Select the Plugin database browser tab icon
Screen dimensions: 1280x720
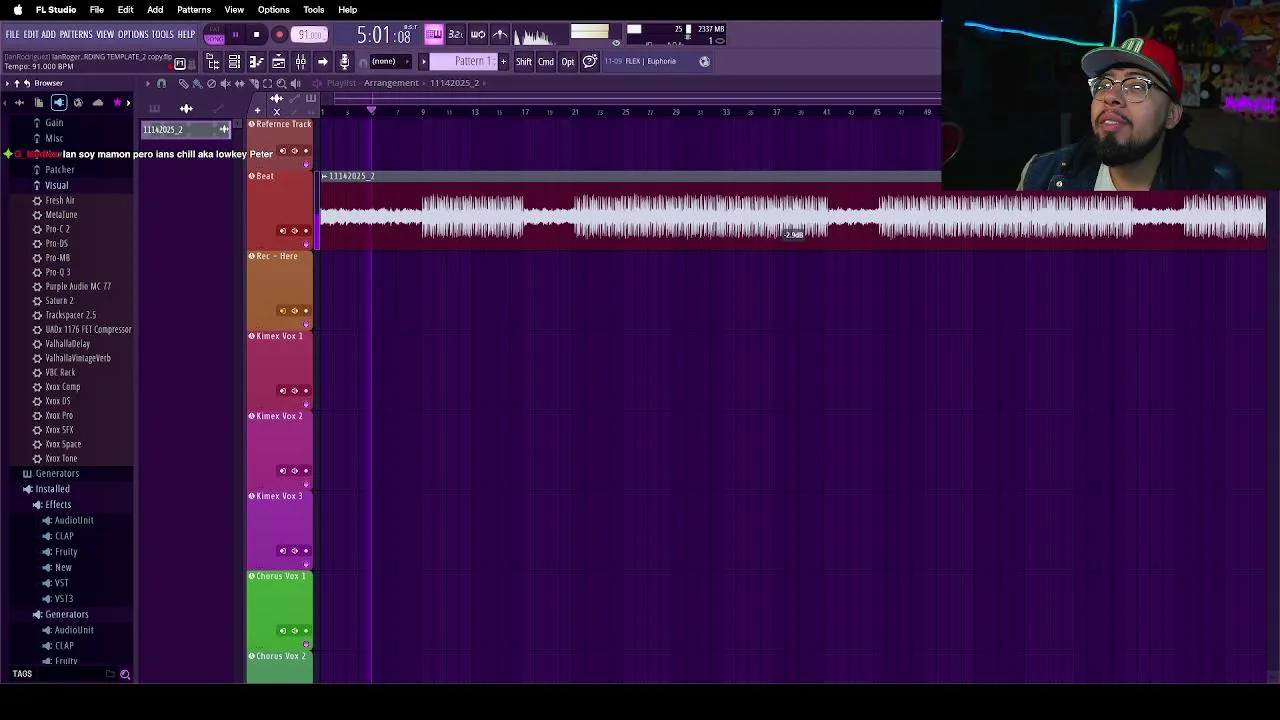pyautogui.click(x=59, y=103)
